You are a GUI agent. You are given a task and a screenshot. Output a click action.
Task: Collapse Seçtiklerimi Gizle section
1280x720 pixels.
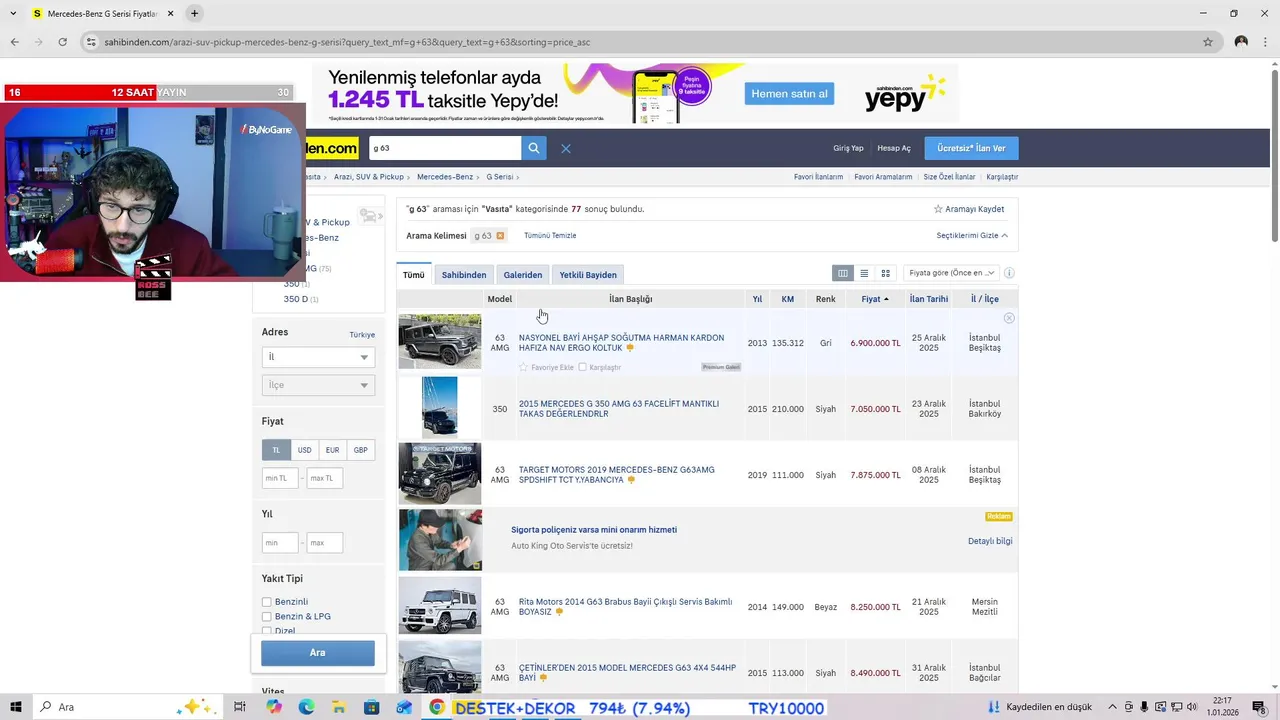tap(972, 236)
